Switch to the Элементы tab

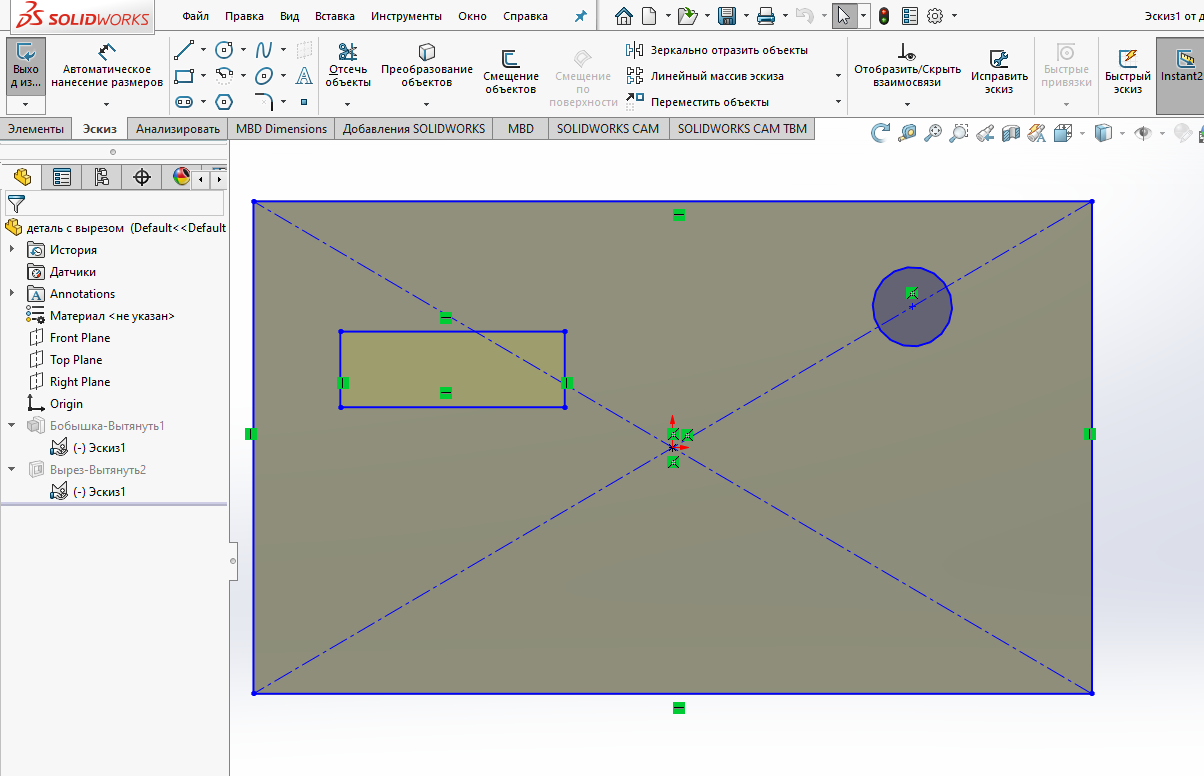(x=36, y=128)
